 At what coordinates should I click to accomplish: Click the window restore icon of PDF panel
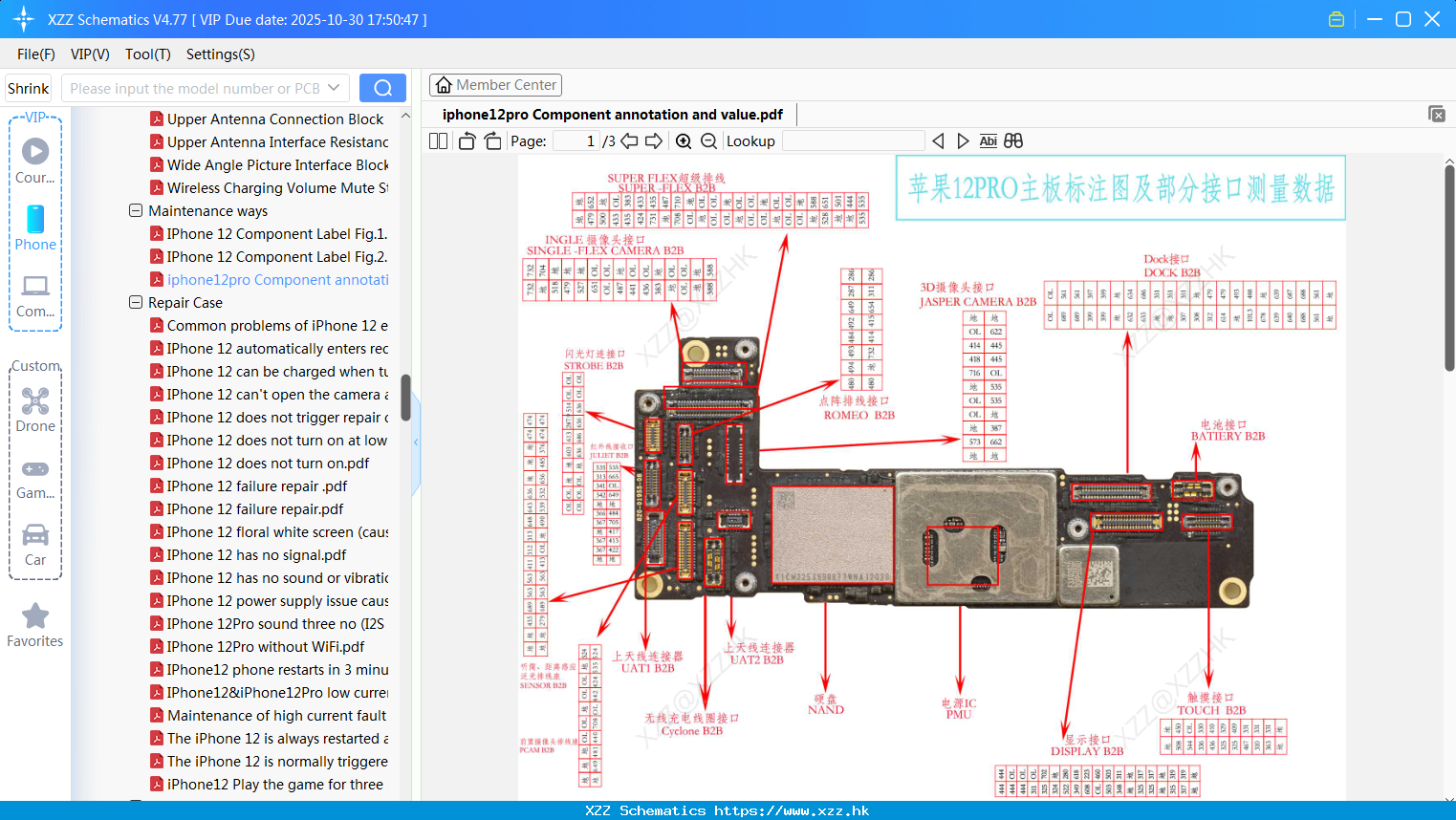[x=1437, y=114]
